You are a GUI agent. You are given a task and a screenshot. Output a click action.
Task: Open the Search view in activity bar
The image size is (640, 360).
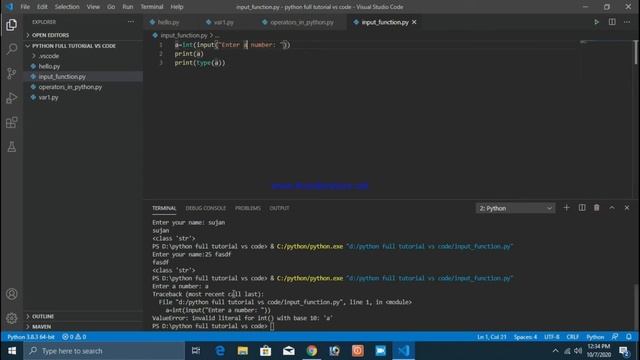pyautogui.click(x=11, y=49)
